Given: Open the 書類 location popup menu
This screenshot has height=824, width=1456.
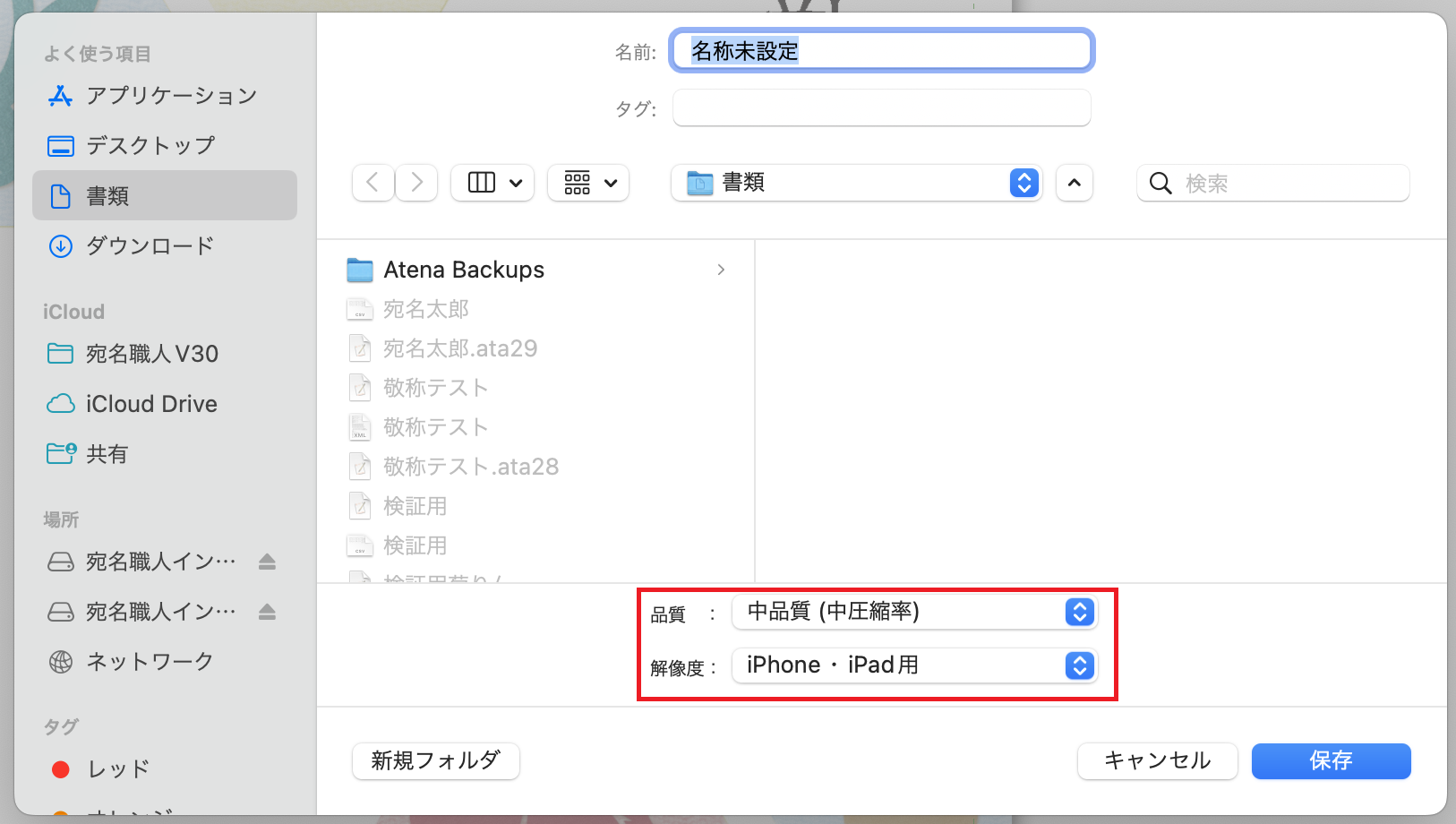Looking at the screenshot, I should pyautogui.click(x=856, y=183).
